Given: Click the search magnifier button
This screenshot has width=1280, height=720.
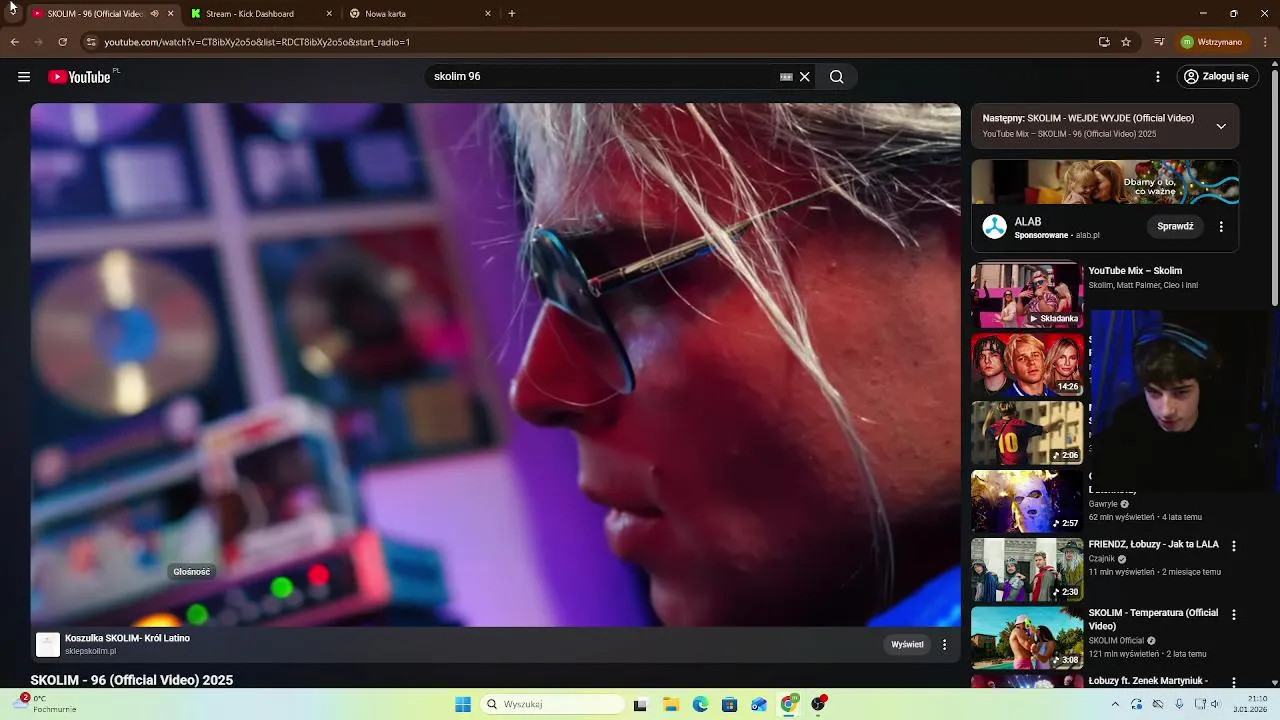Looking at the screenshot, I should click(x=837, y=77).
